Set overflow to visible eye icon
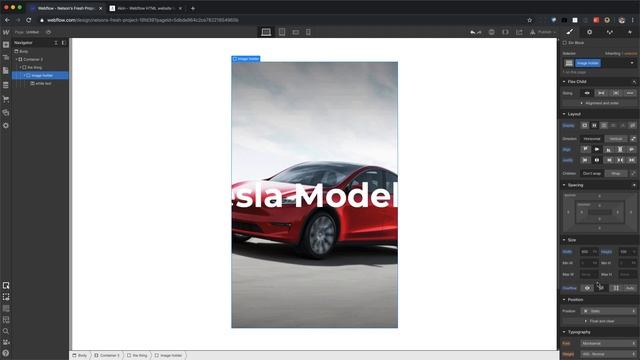This screenshot has width=640, height=360. (587, 288)
